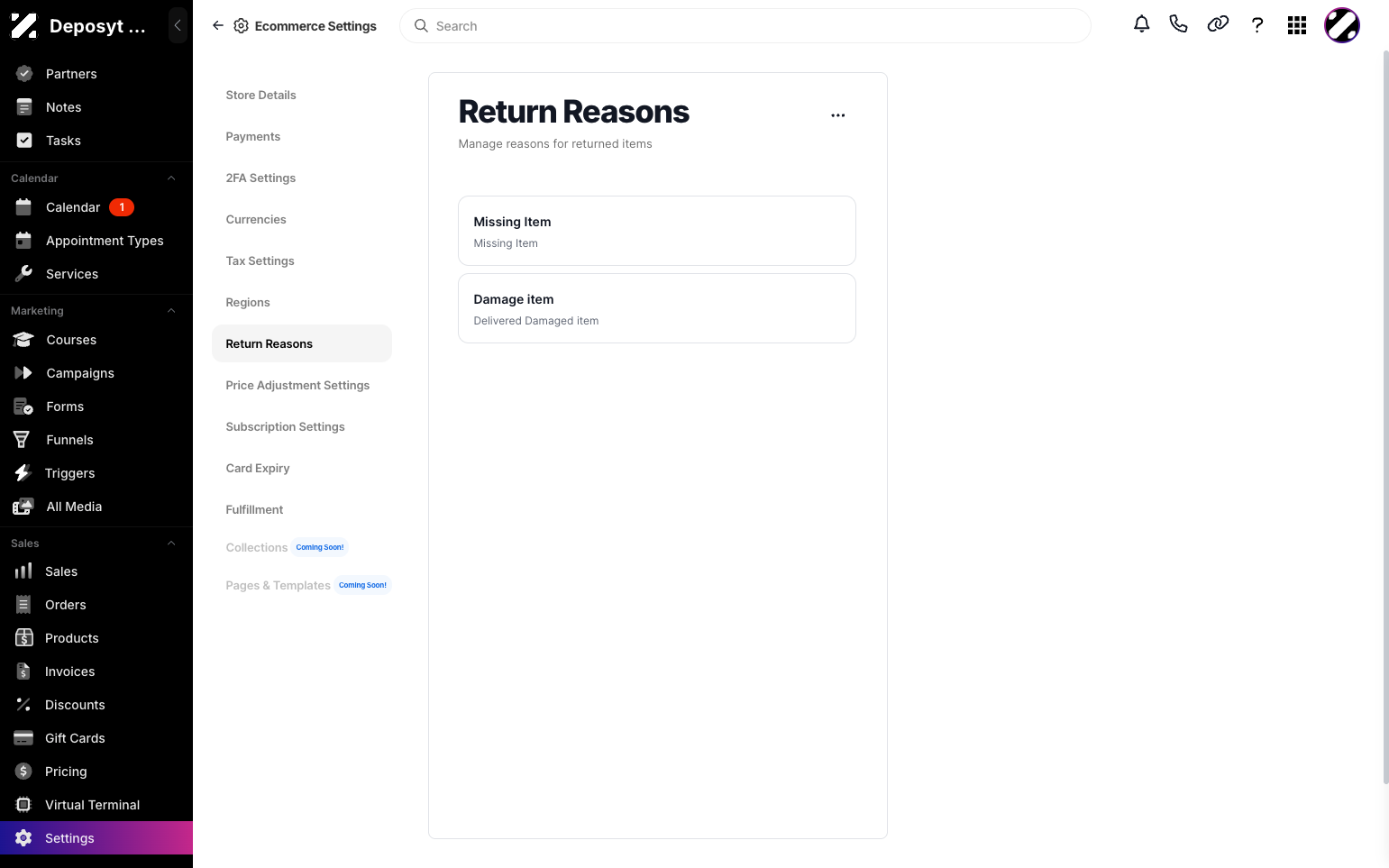
Task: Click the Services wrench icon
Action: [24, 274]
